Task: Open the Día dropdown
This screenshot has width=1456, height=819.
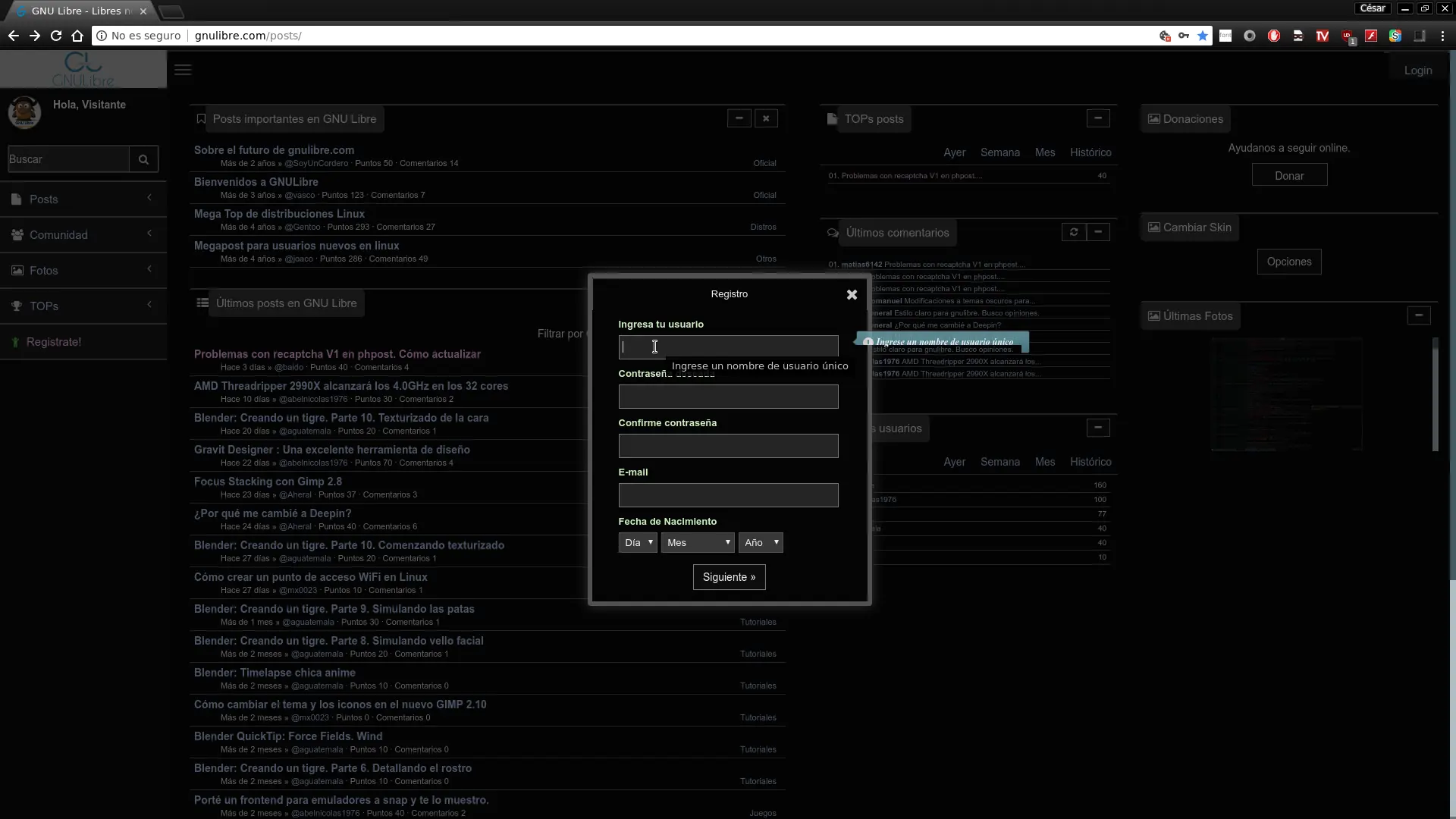Action: coord(638,542)
